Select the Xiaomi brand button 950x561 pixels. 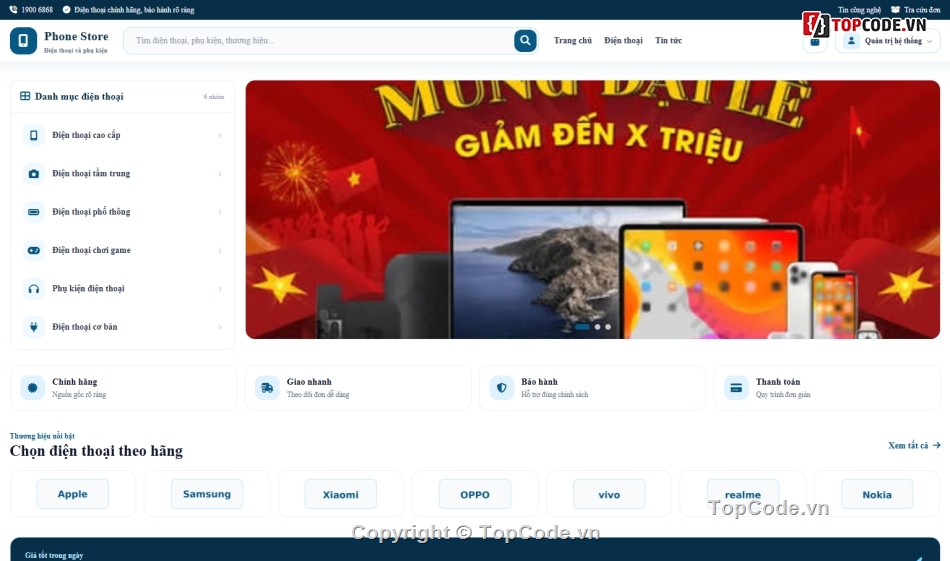[x=340, y=494]
